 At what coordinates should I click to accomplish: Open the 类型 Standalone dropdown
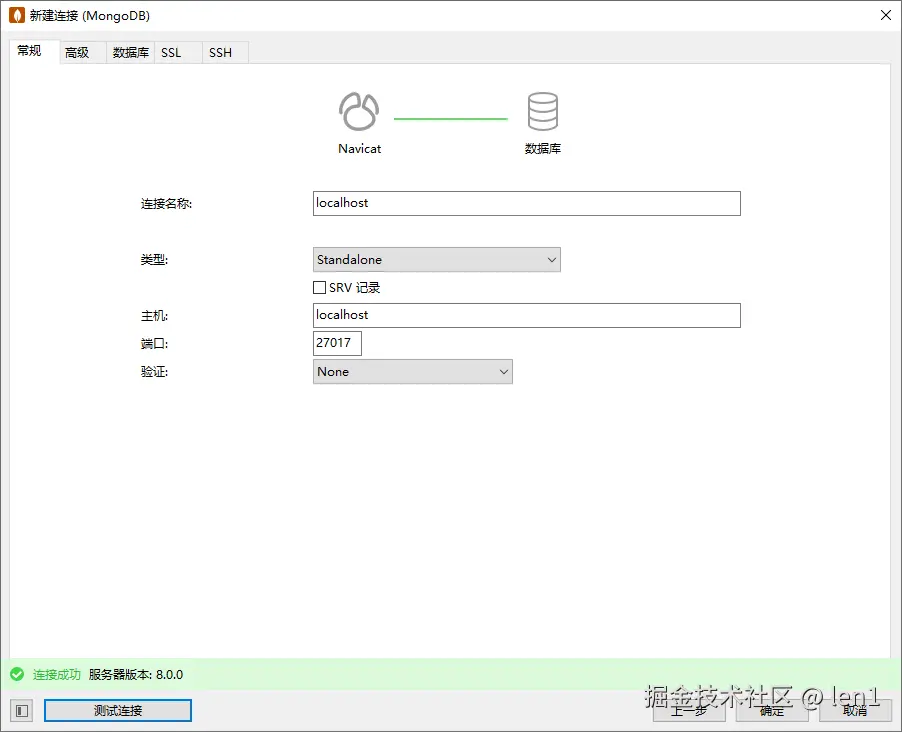coord(437,260)
